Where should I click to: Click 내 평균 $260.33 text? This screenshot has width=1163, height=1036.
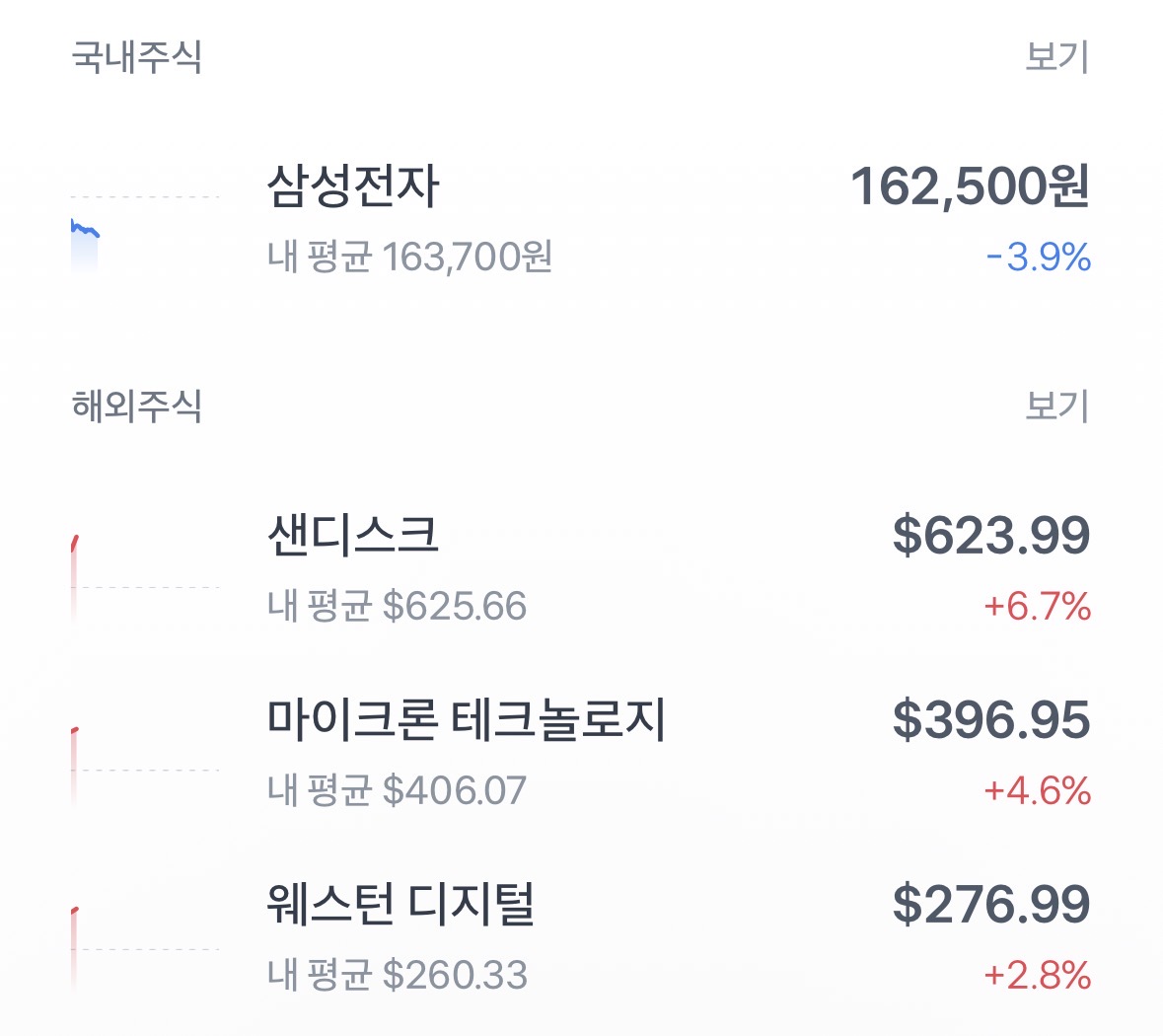point(398,976)
